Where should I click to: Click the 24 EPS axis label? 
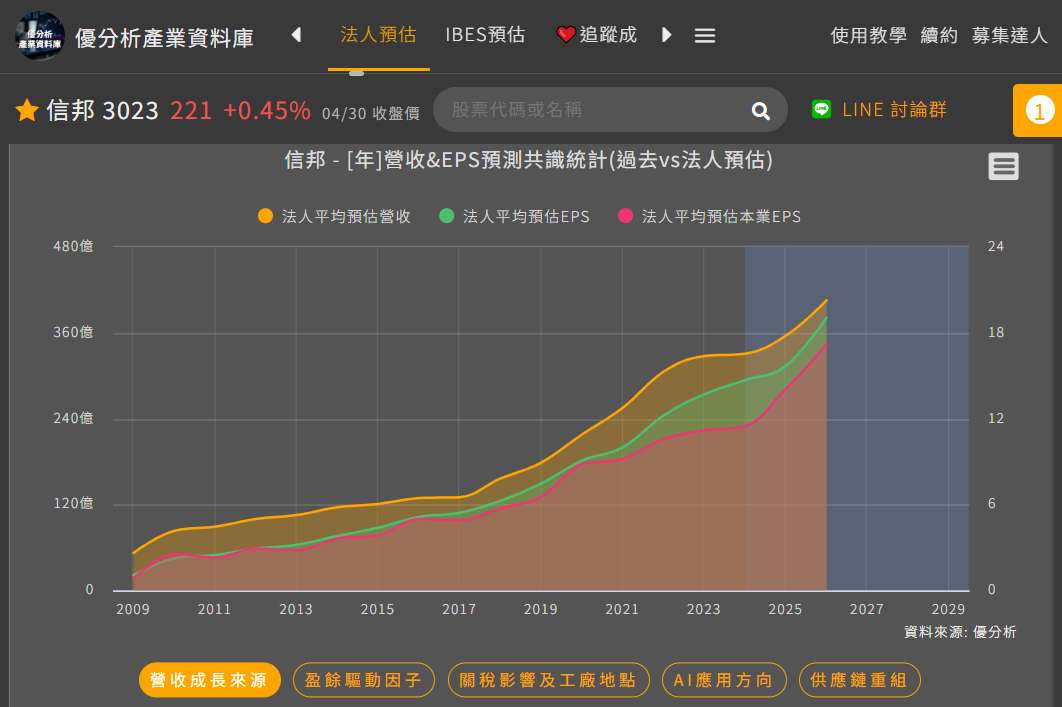click(x=996, y=247)
